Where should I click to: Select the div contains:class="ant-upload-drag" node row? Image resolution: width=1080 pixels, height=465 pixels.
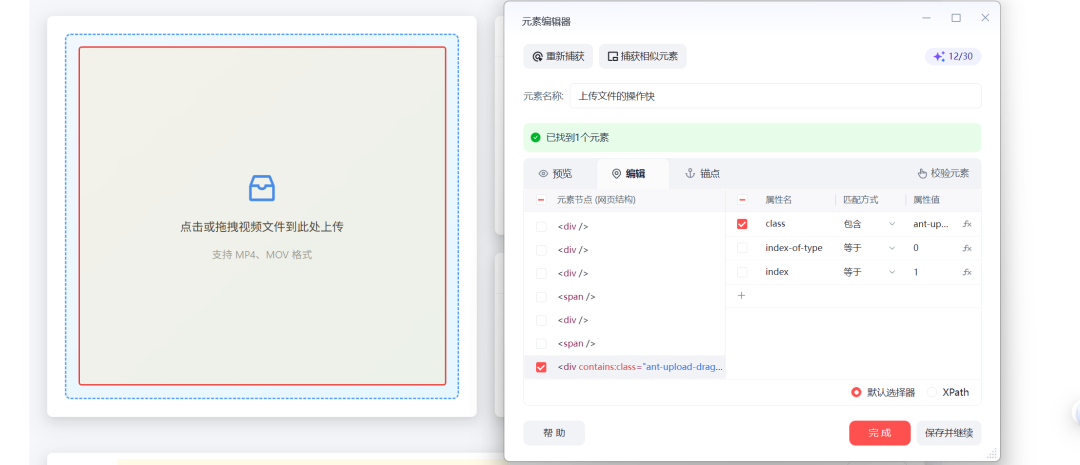[x=625, y=367]
